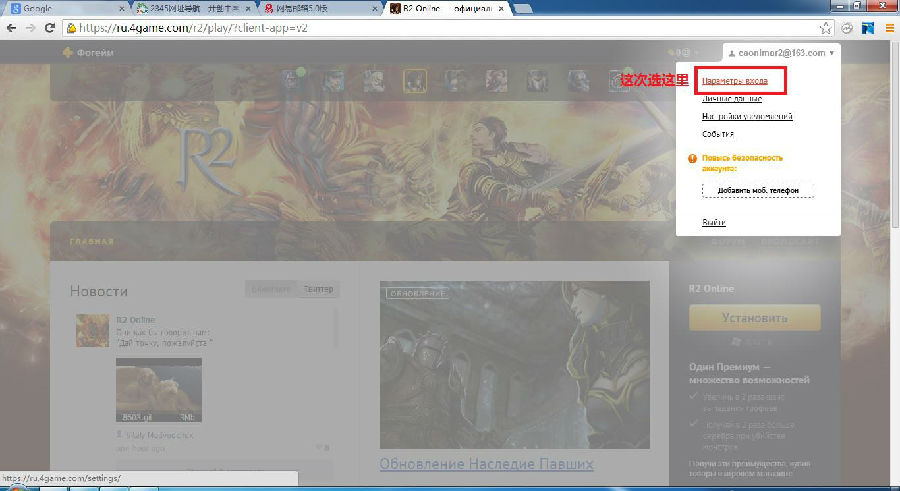Click the R2 Online news avatar thumbnail
This screenshot has width=900, height=491.
click(x=92, y=330)
